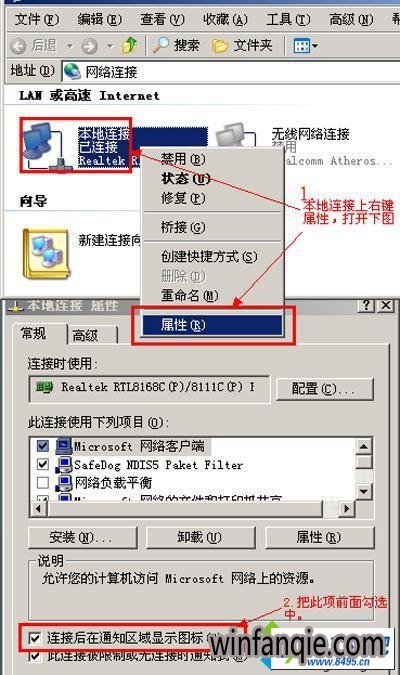The height and width of the screenshot is (675, 400).
Task: Choose Properties (R) in context menu
Action: [x=213, y=325]
